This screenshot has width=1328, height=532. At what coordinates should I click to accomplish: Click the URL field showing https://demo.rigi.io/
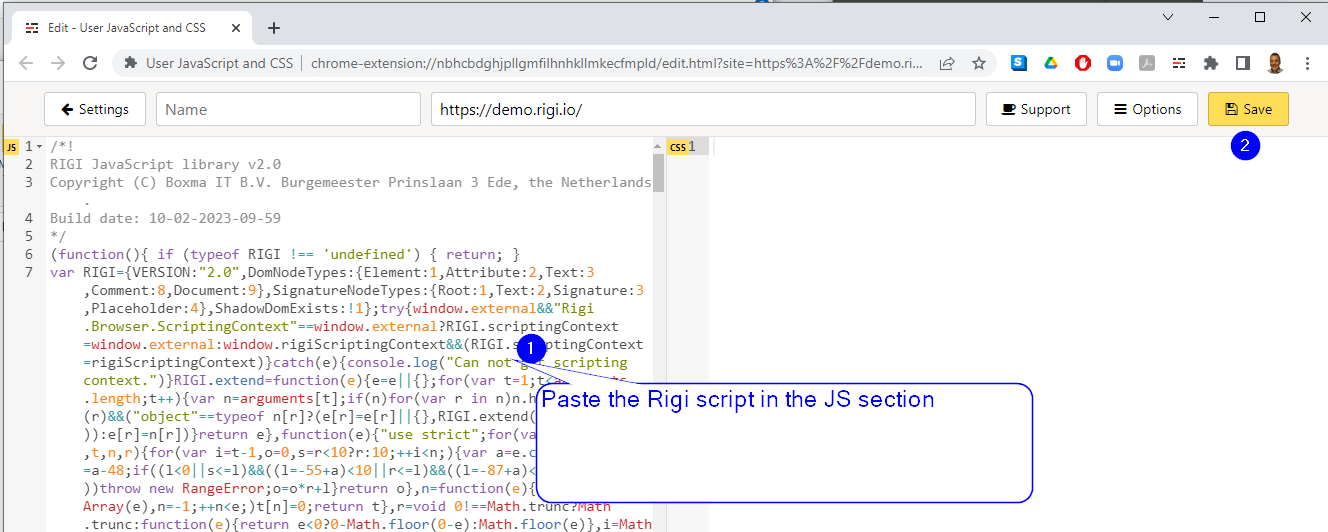(x=703, y=109)
